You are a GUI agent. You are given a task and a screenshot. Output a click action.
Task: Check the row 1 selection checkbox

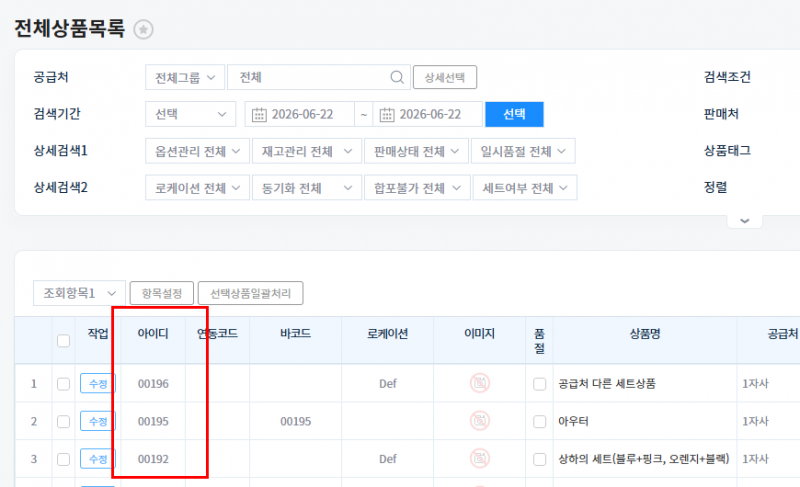click(x=63, y=384)
